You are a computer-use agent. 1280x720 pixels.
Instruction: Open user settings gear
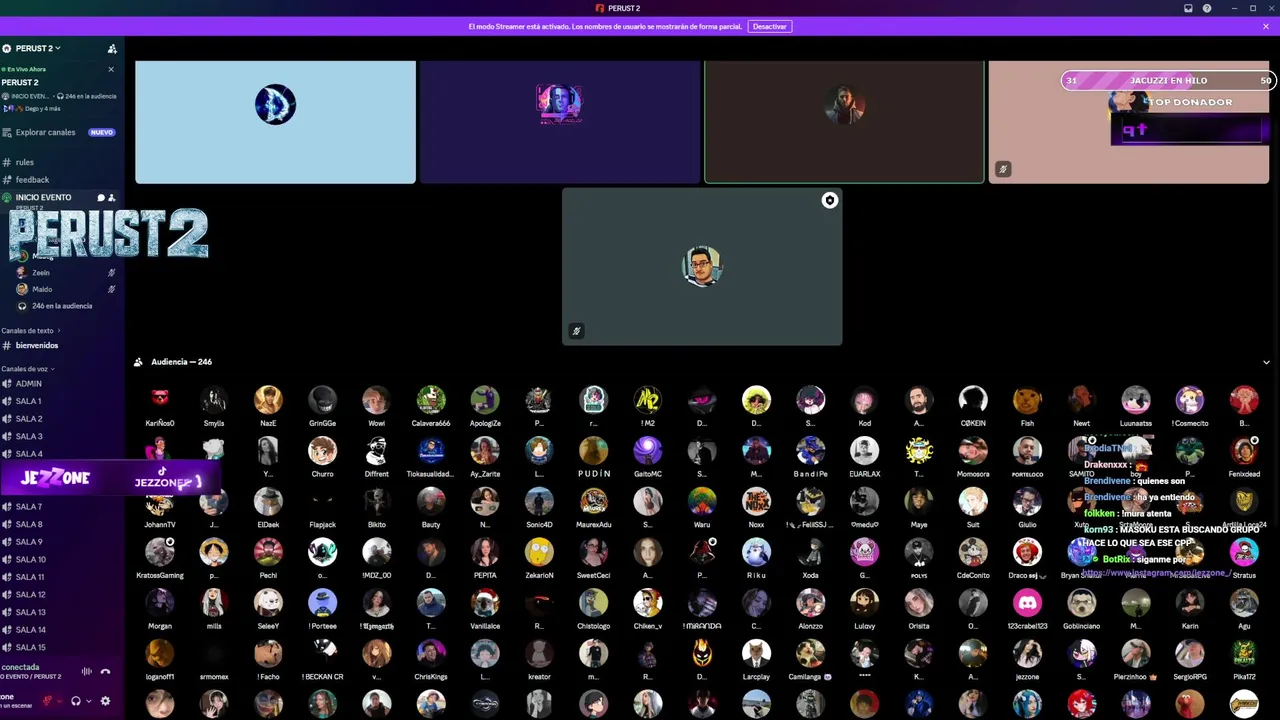[106, 701]
